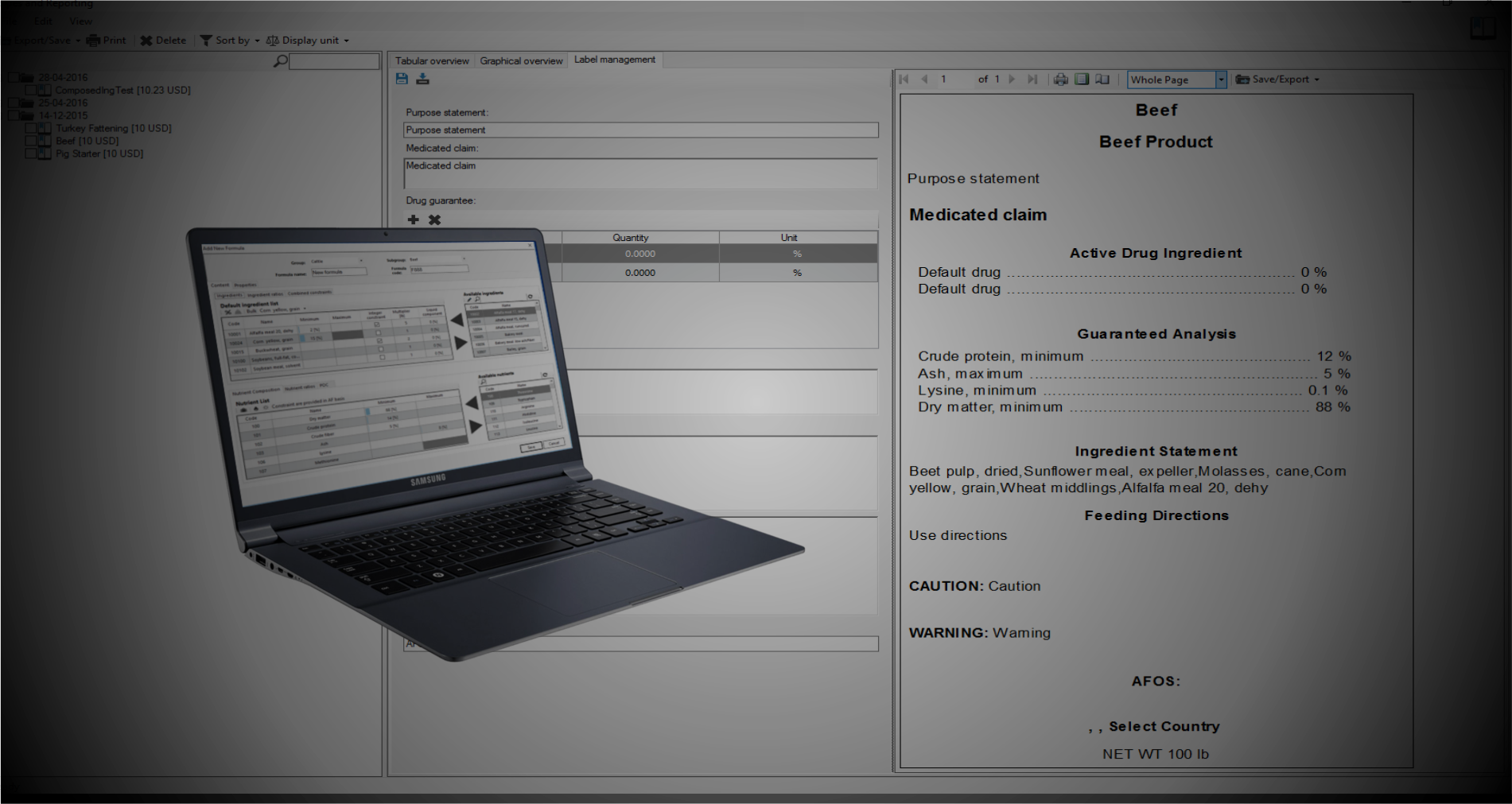
Task: Click the Feeding Directions heading
Action: pyautogui.click(x=1156, y=515)
